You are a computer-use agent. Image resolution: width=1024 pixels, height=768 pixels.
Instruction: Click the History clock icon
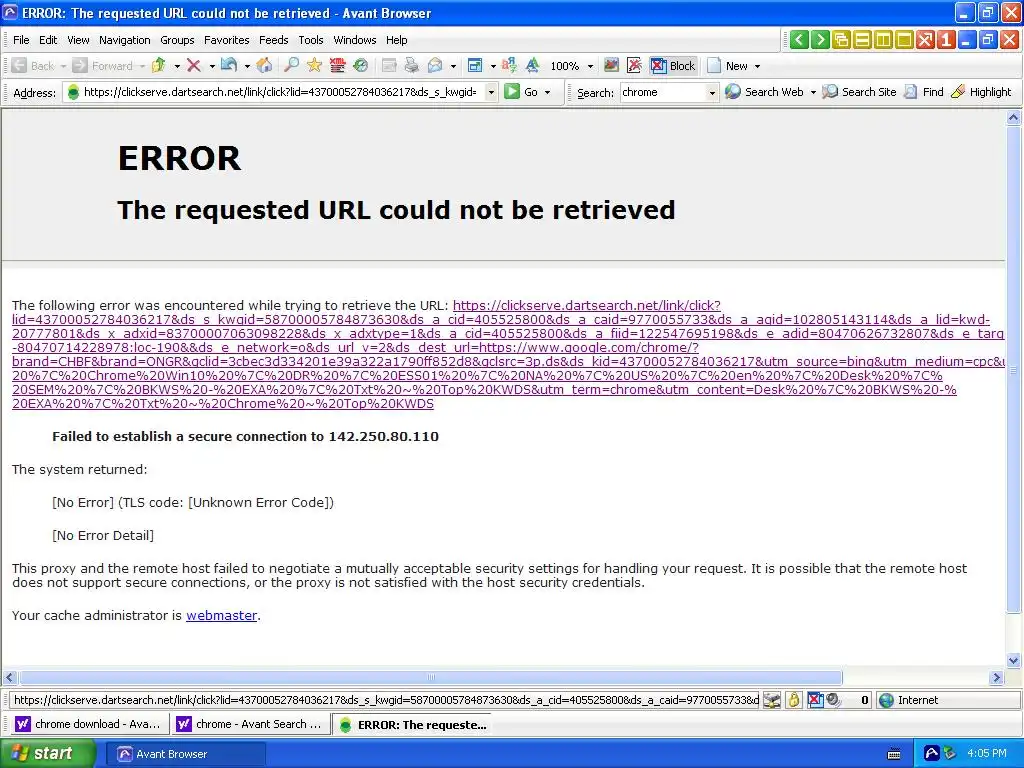pyautogui.click(x=360, y=65)
